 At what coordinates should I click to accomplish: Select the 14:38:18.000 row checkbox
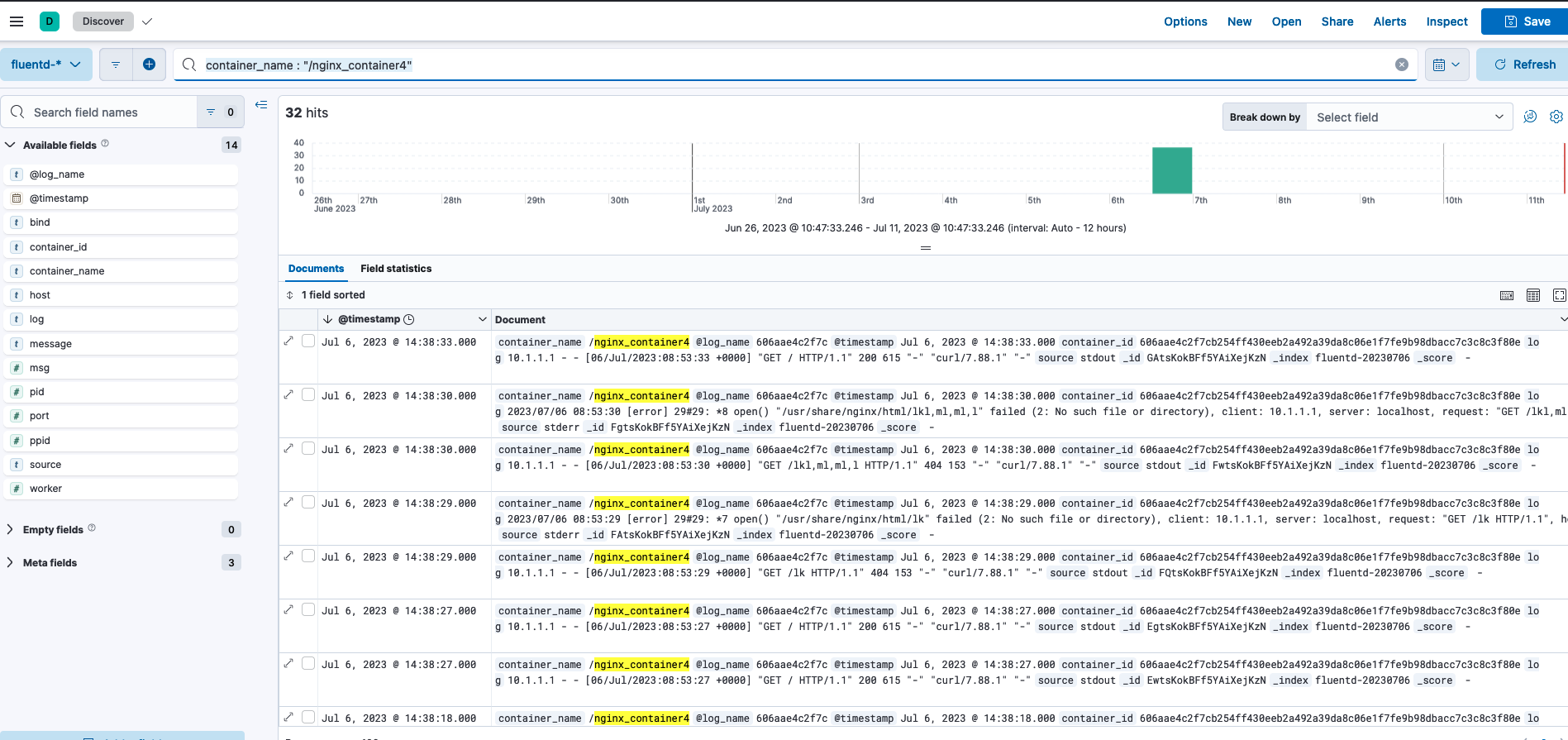[308, 717]
